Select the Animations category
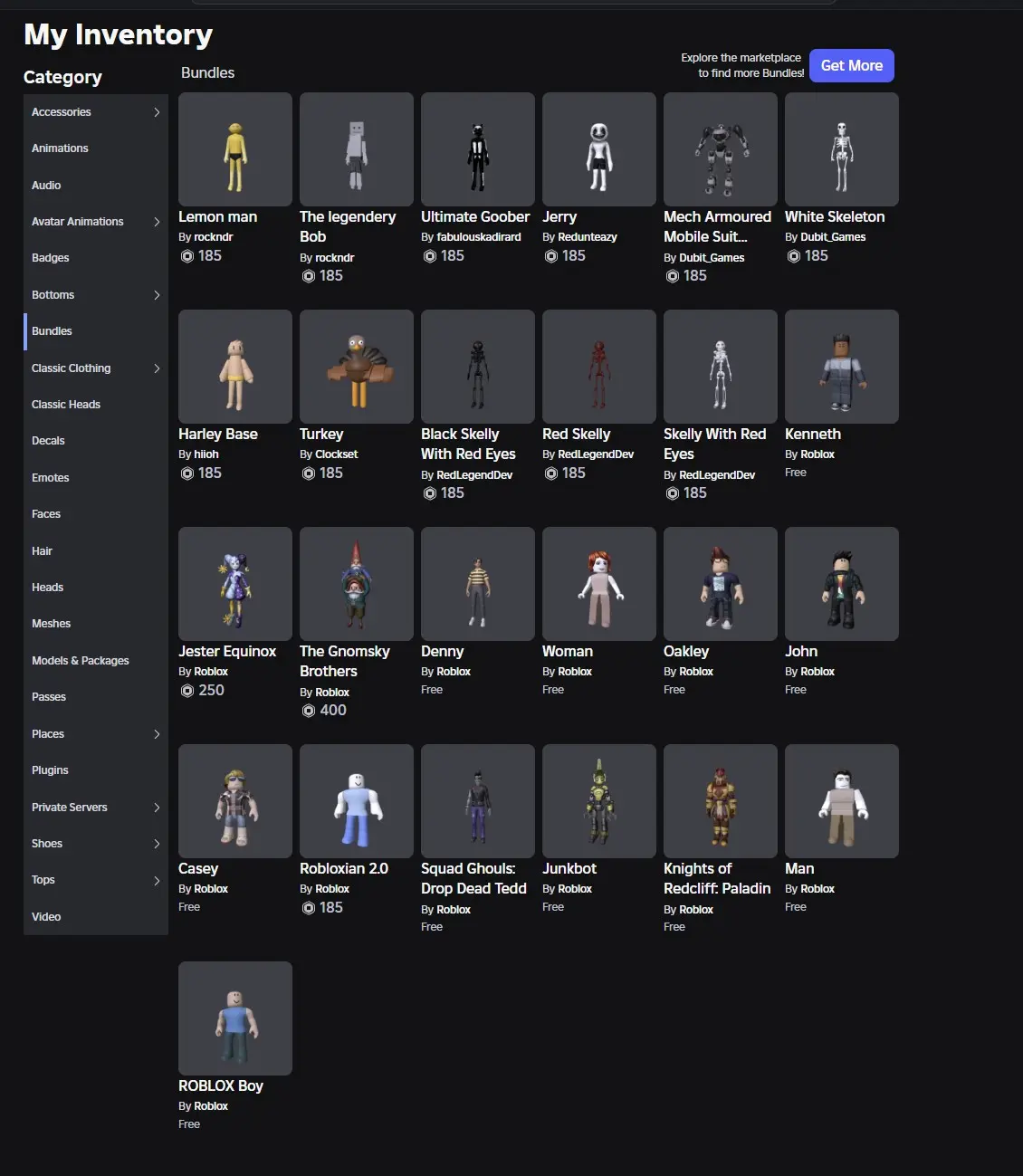This screenshot has width=1023, height=1176. [x=96, y=148]
